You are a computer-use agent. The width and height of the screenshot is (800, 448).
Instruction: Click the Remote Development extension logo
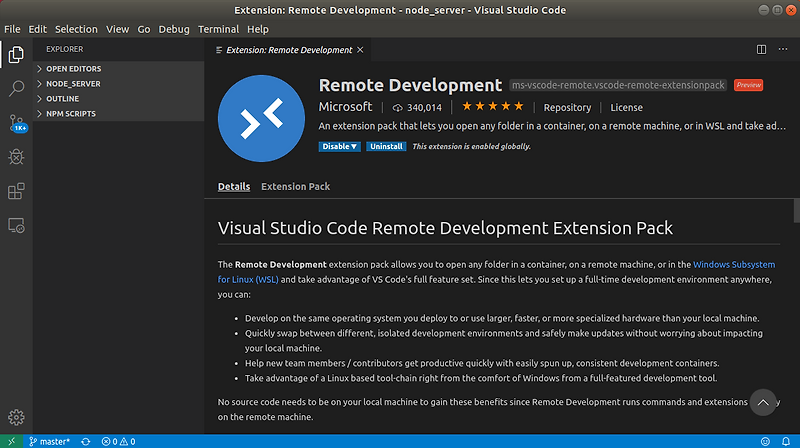tap(261, 118)
